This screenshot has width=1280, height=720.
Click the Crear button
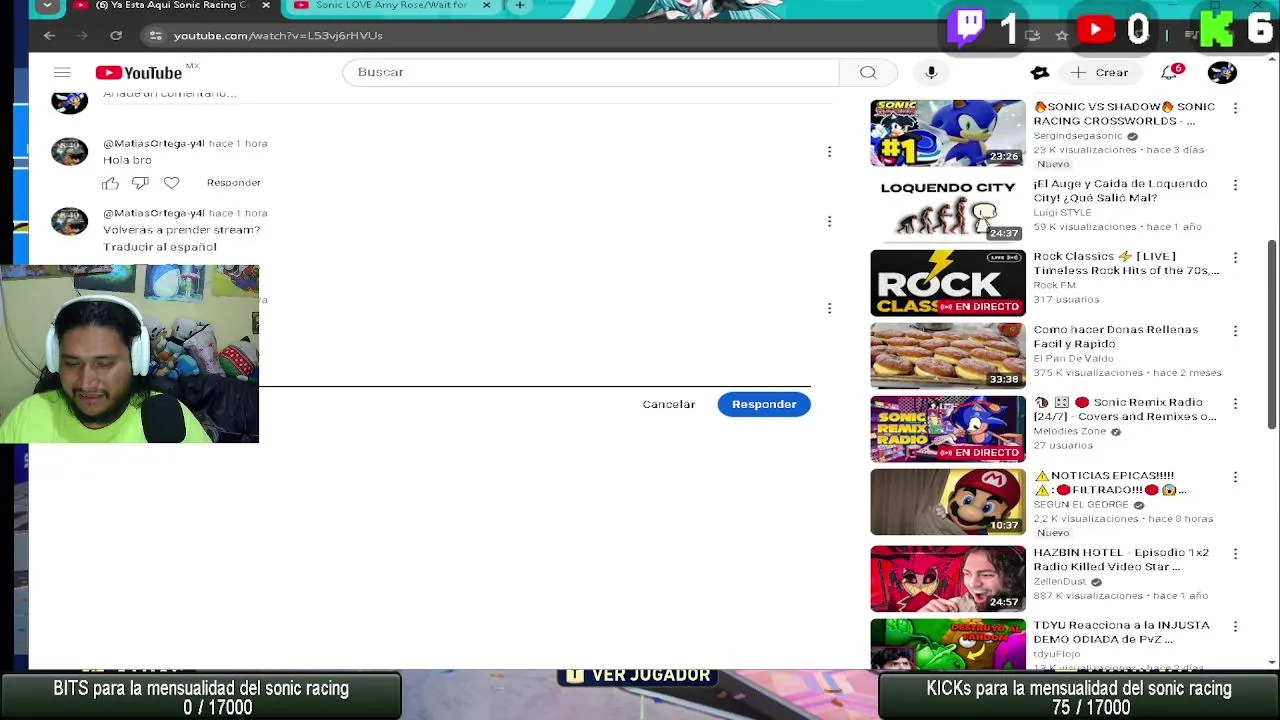(x=1099, y=72)
